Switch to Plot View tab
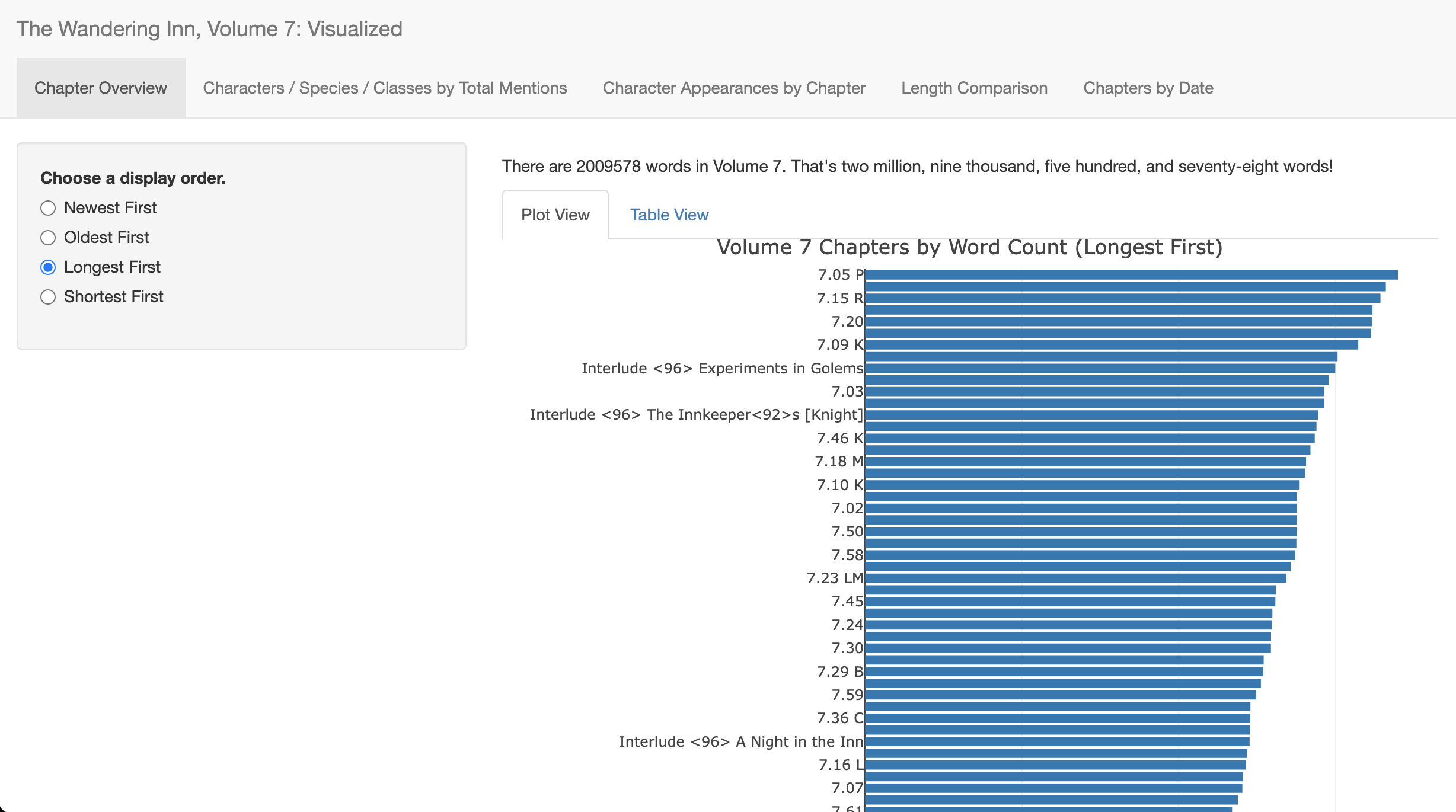The image size is (1456, 812). point(555,215)
